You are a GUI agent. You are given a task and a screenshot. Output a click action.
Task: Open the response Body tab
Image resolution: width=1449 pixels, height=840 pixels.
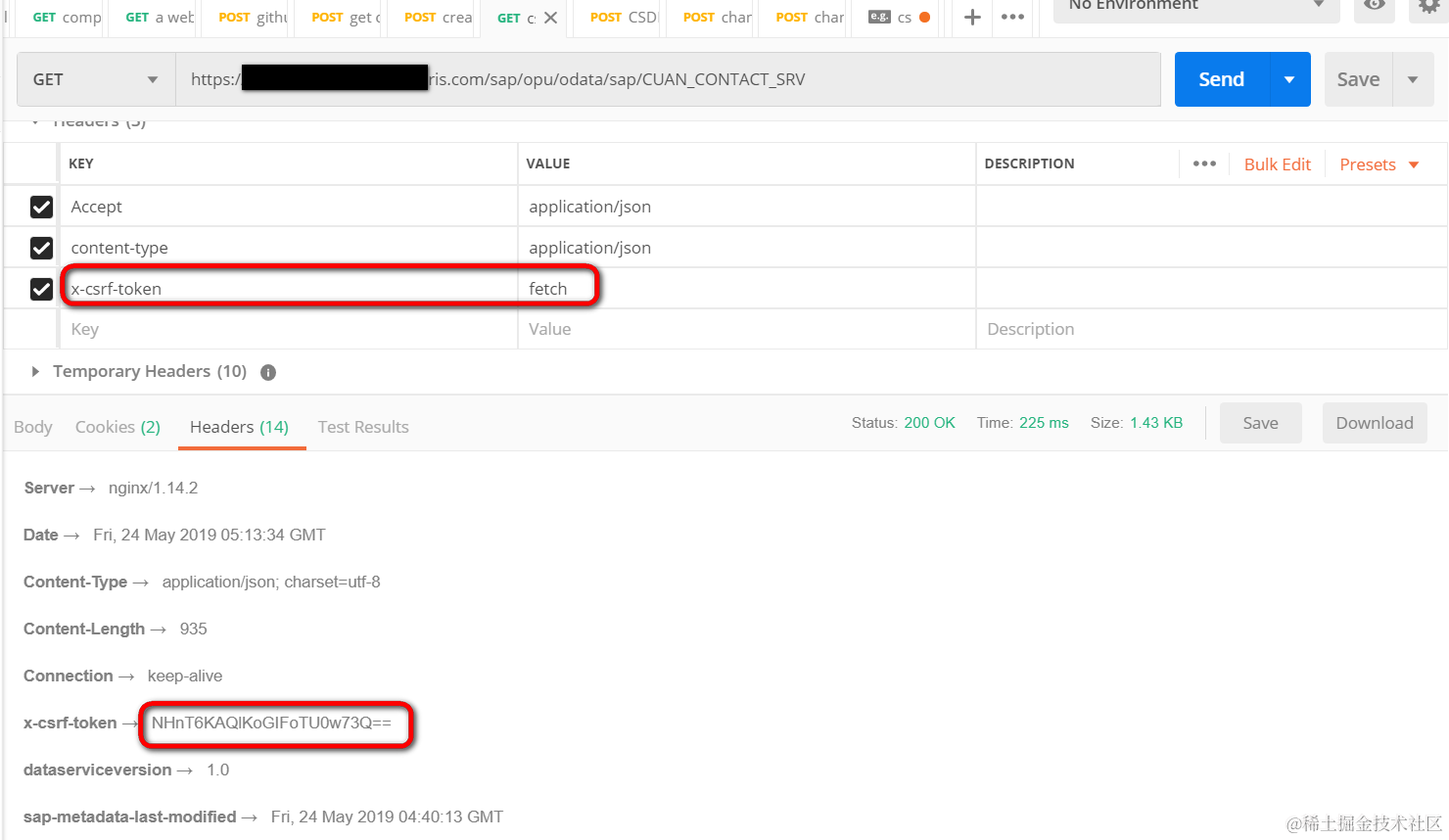pyautogui.click(x=33, y=427)
